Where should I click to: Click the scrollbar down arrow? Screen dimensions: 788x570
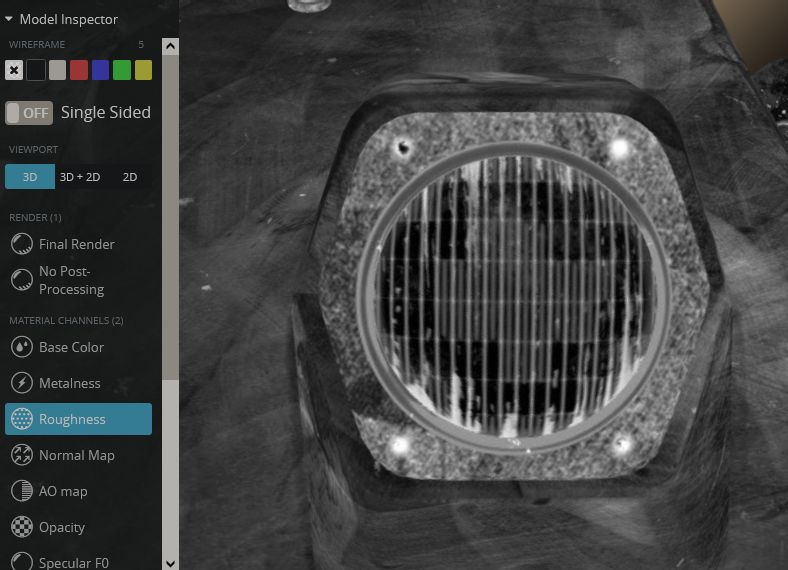(170, 563)
